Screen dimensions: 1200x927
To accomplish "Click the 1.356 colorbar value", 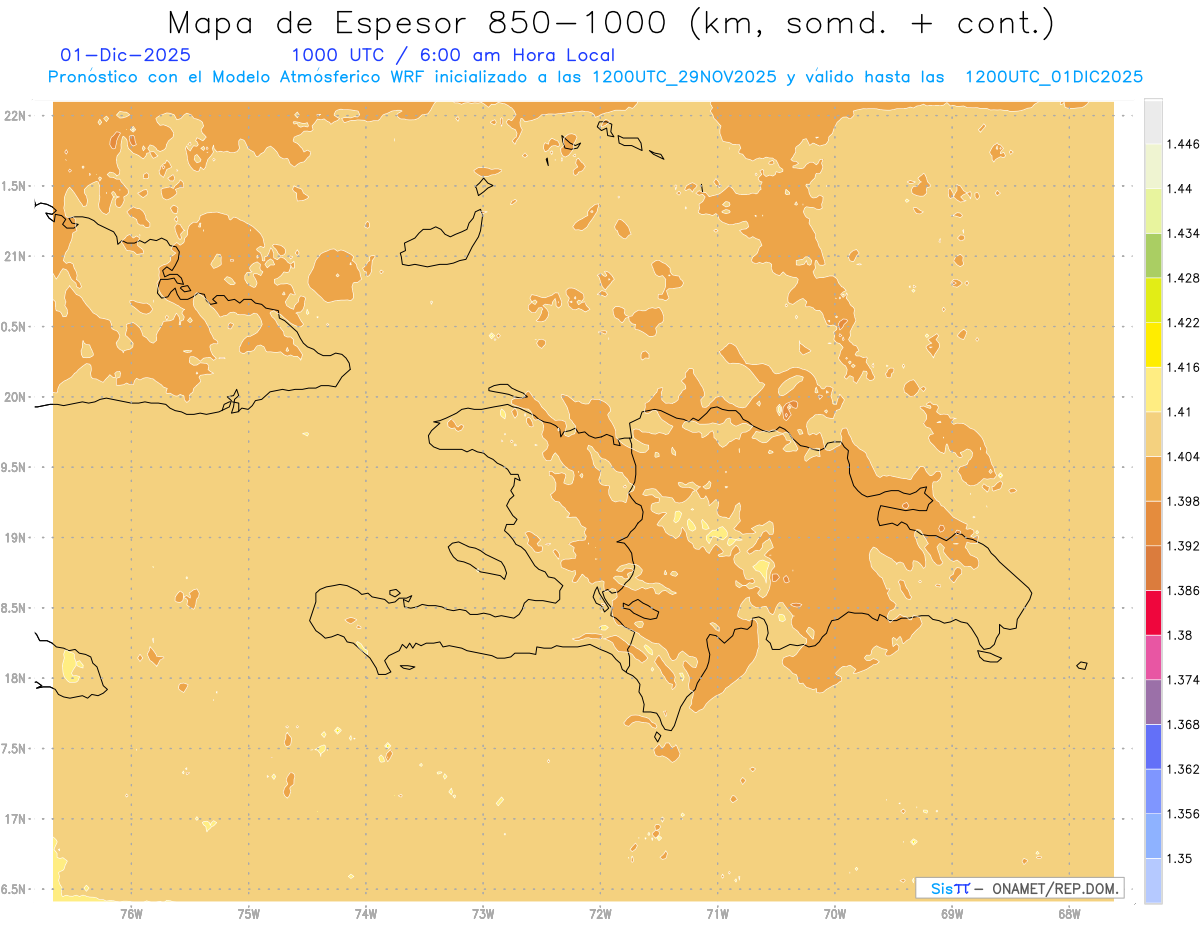I will (1183, 814).
